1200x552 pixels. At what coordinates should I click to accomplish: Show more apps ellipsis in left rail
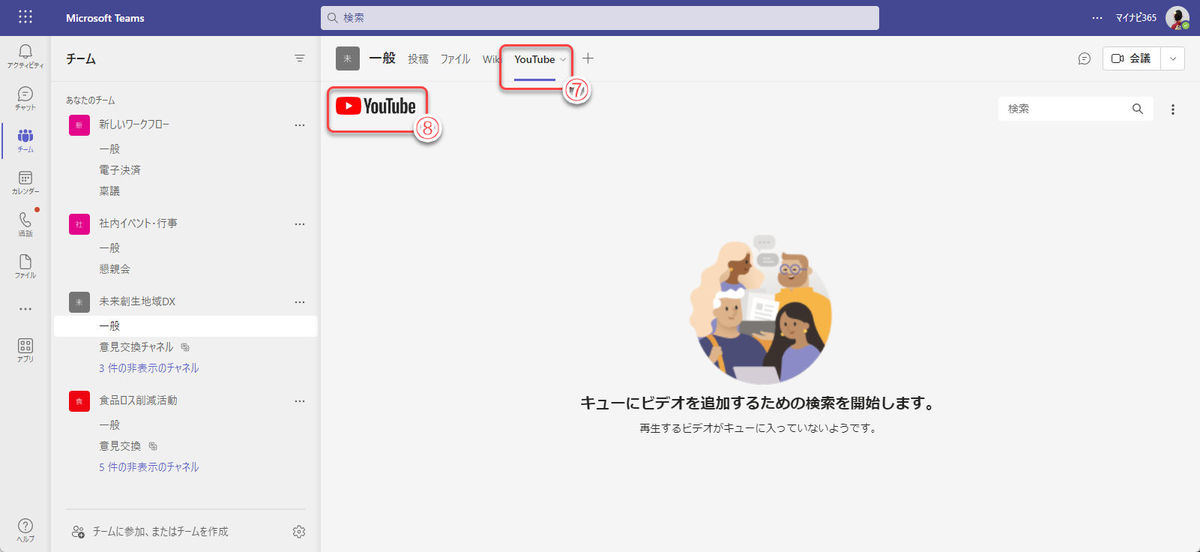point(25,308)
